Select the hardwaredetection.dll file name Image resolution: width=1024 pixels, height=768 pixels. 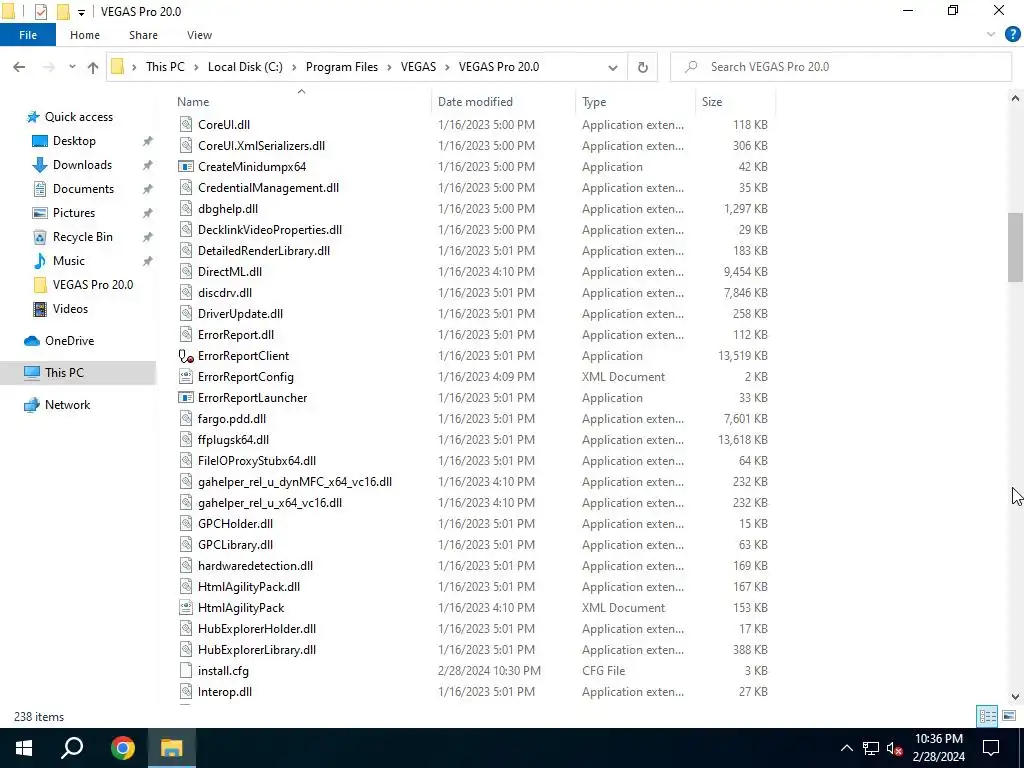point(255,566)
